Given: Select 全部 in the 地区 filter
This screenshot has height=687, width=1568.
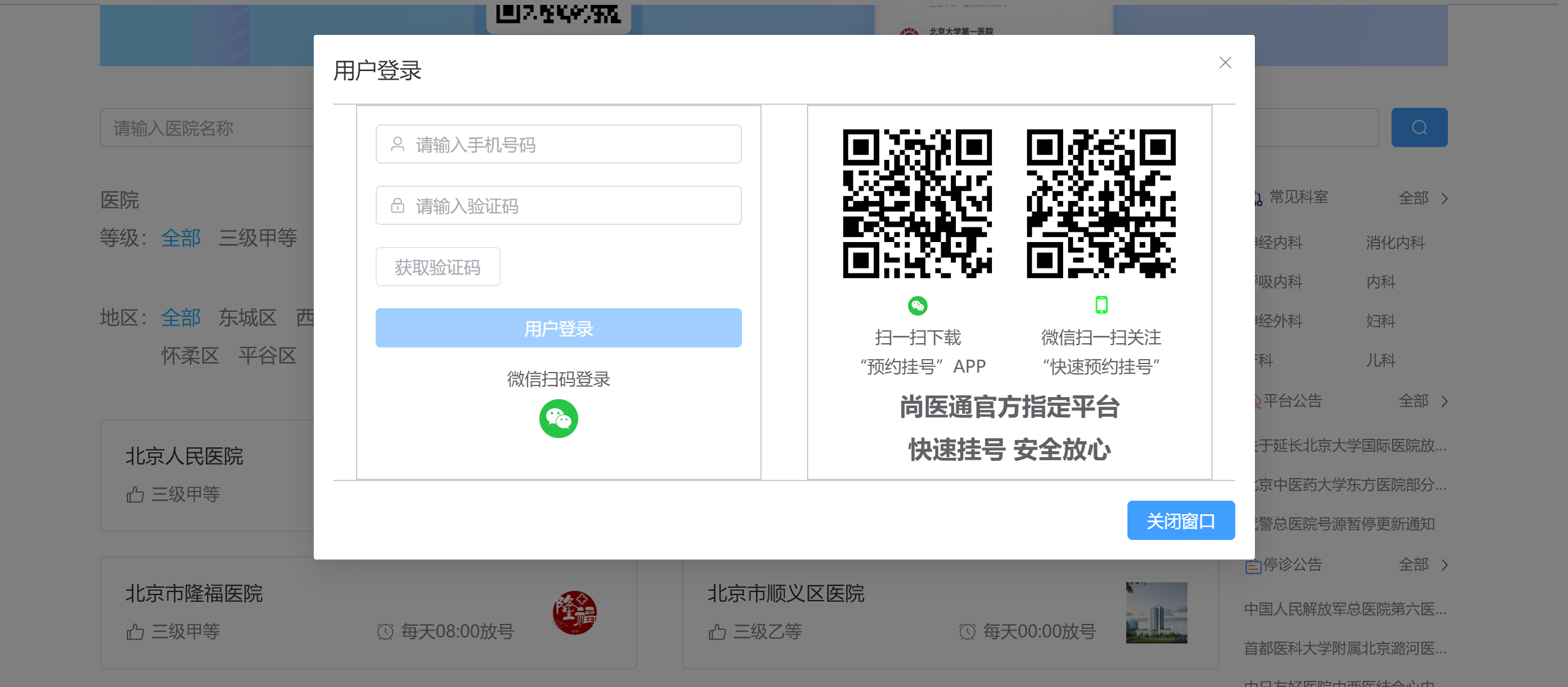Looking at the screenshot, I should 181,317.
